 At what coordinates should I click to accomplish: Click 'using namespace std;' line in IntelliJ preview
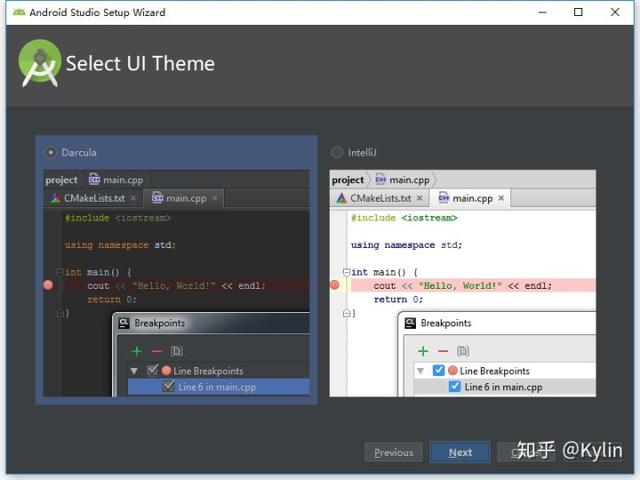(406, 245)
